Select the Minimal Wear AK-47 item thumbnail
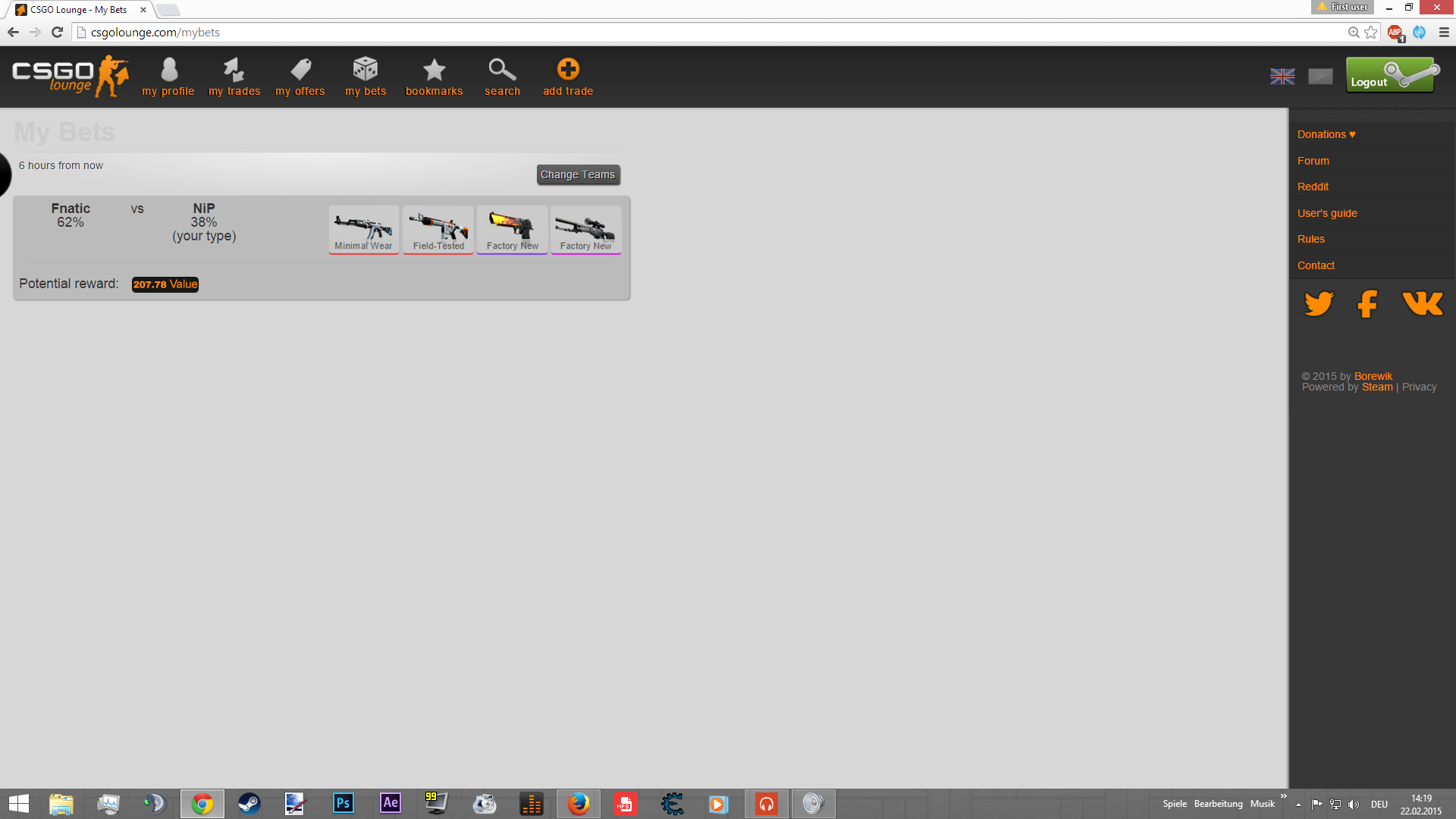 click(x=363, y=229)
